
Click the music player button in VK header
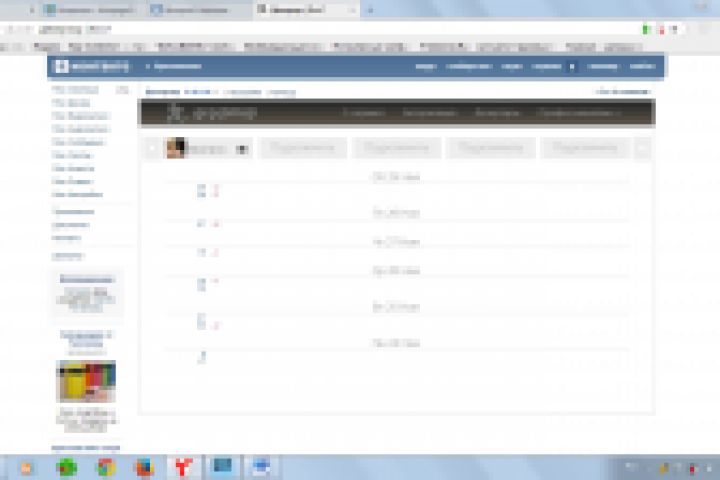572,67
